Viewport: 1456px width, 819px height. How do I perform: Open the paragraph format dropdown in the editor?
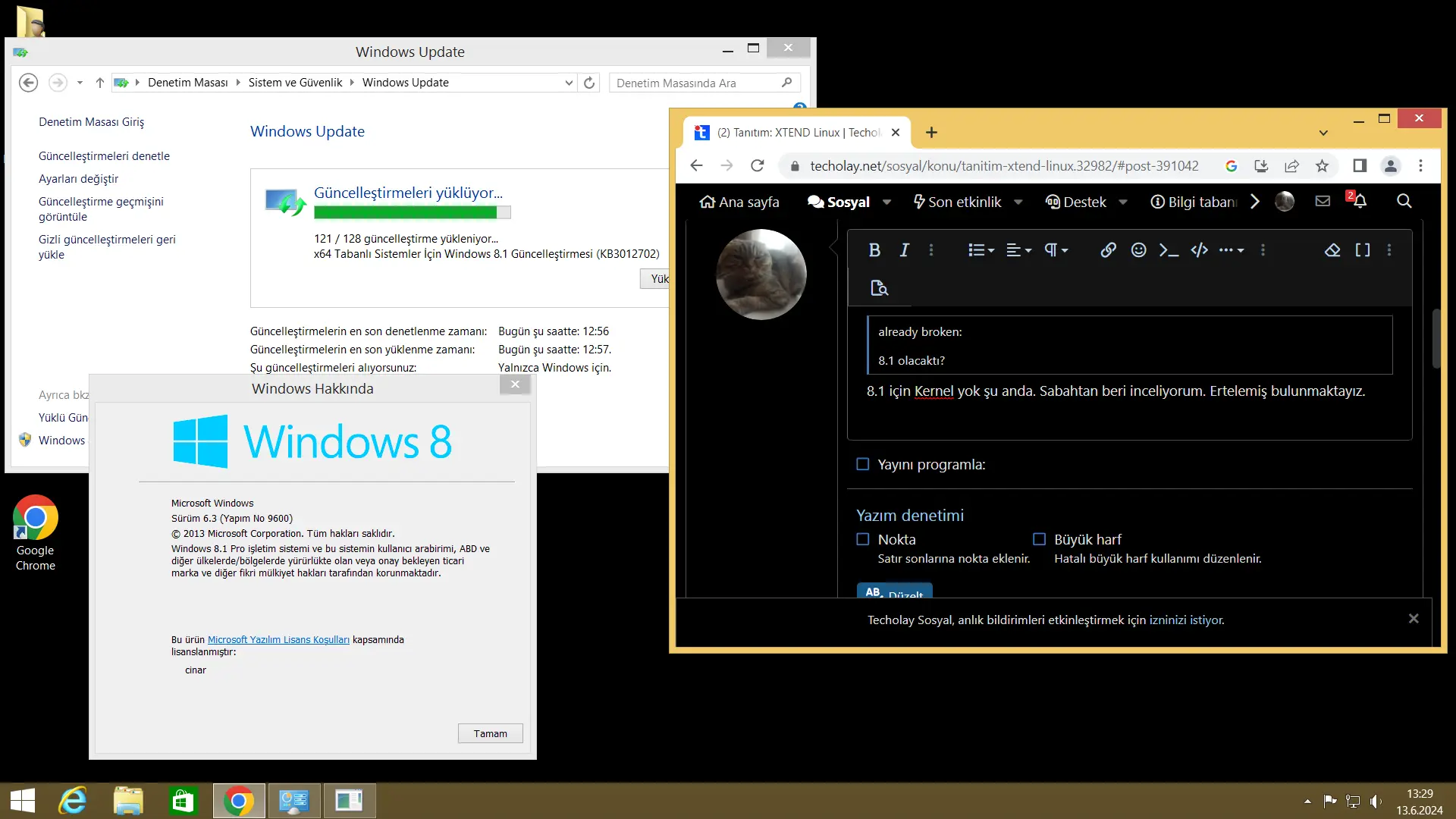tap(1056, 250)
